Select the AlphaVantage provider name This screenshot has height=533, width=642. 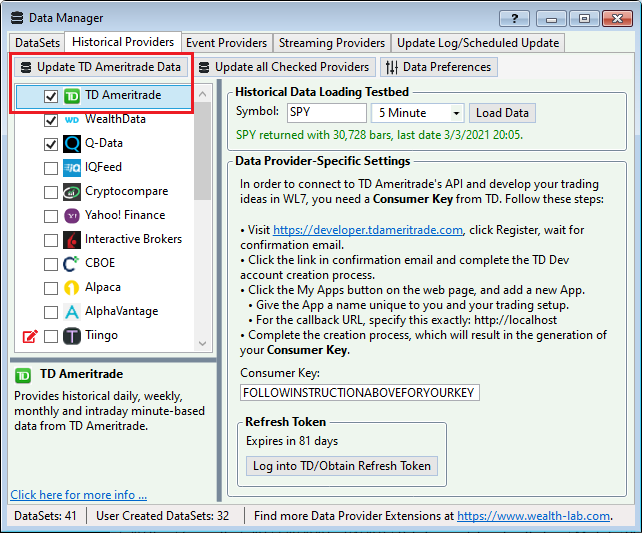[x=122, y=312]
